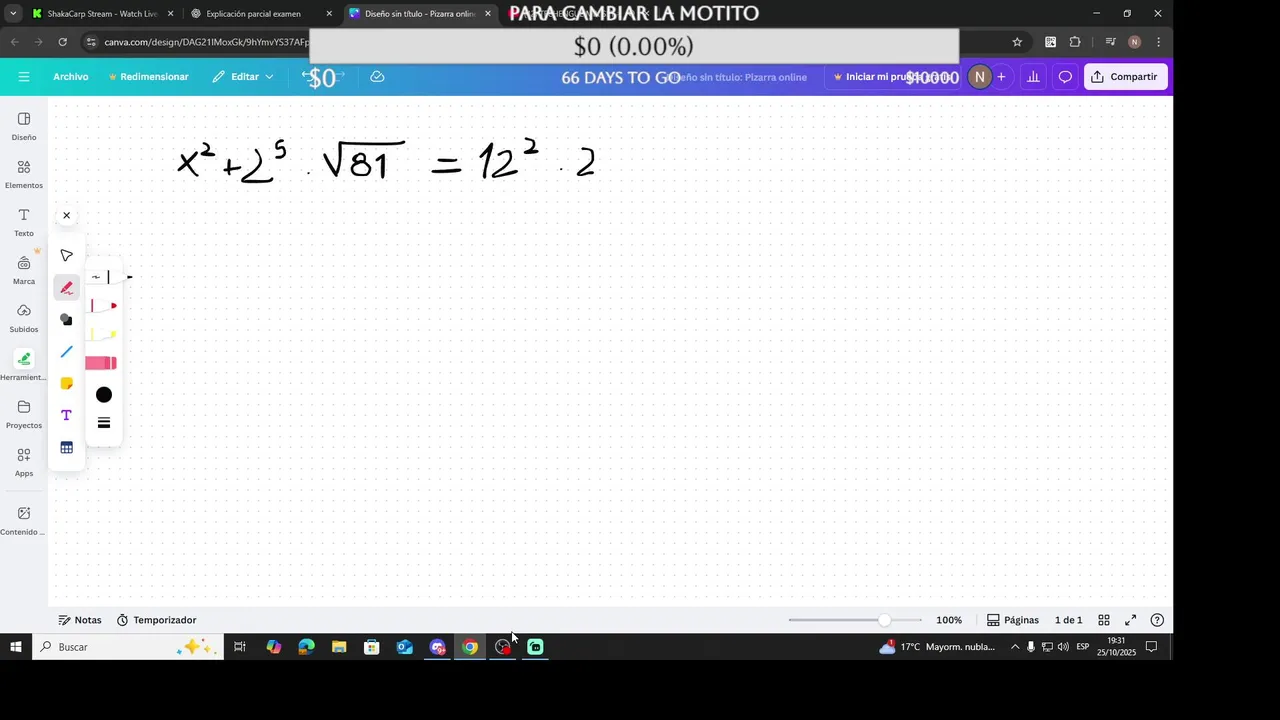The image size is (1280, 720).
Task: Bookmark this page with star
Action: pyautogui.click(x=1017, y=42)
